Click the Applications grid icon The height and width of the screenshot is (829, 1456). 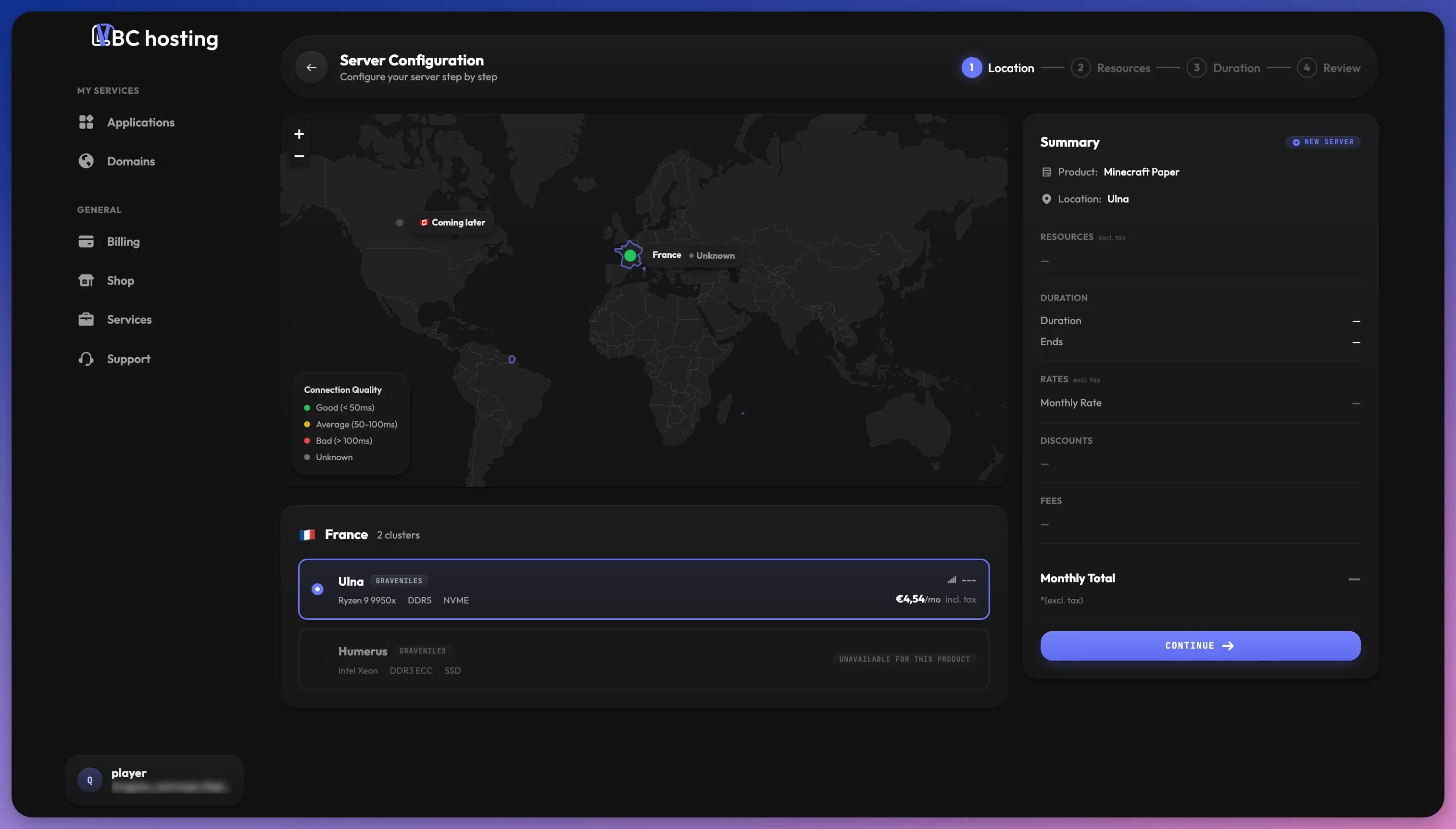coord(86,122)
